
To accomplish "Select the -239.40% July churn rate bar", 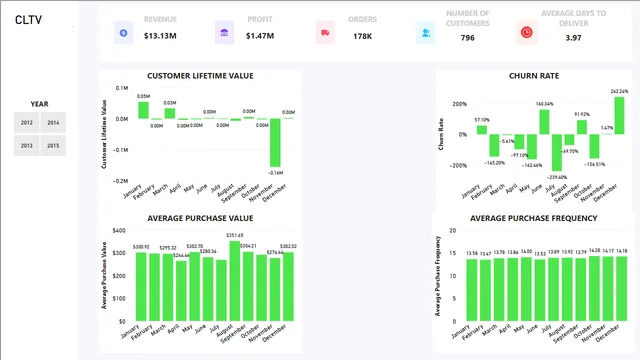I will 557,153.
